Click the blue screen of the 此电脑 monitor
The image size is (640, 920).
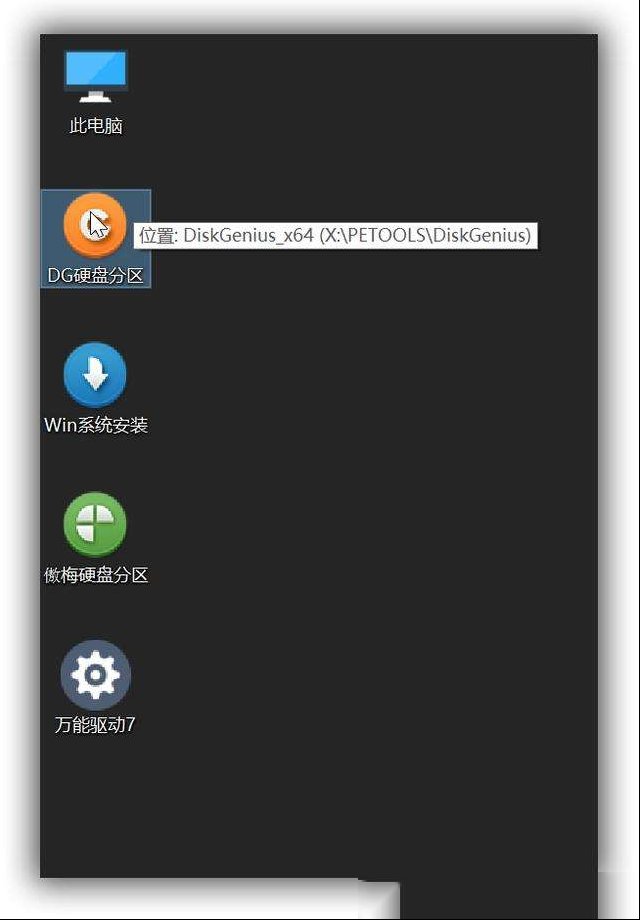point(96,69)
